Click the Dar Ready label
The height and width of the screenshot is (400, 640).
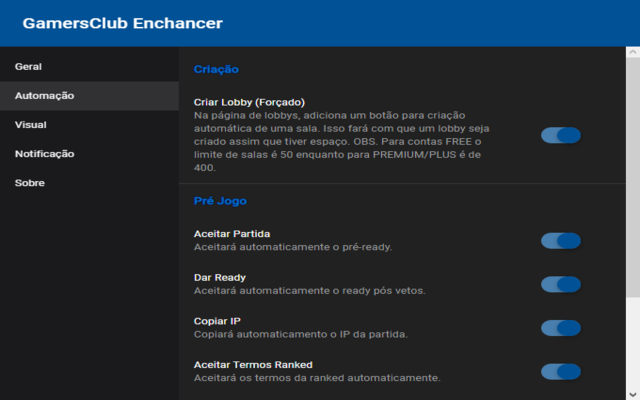220,278
